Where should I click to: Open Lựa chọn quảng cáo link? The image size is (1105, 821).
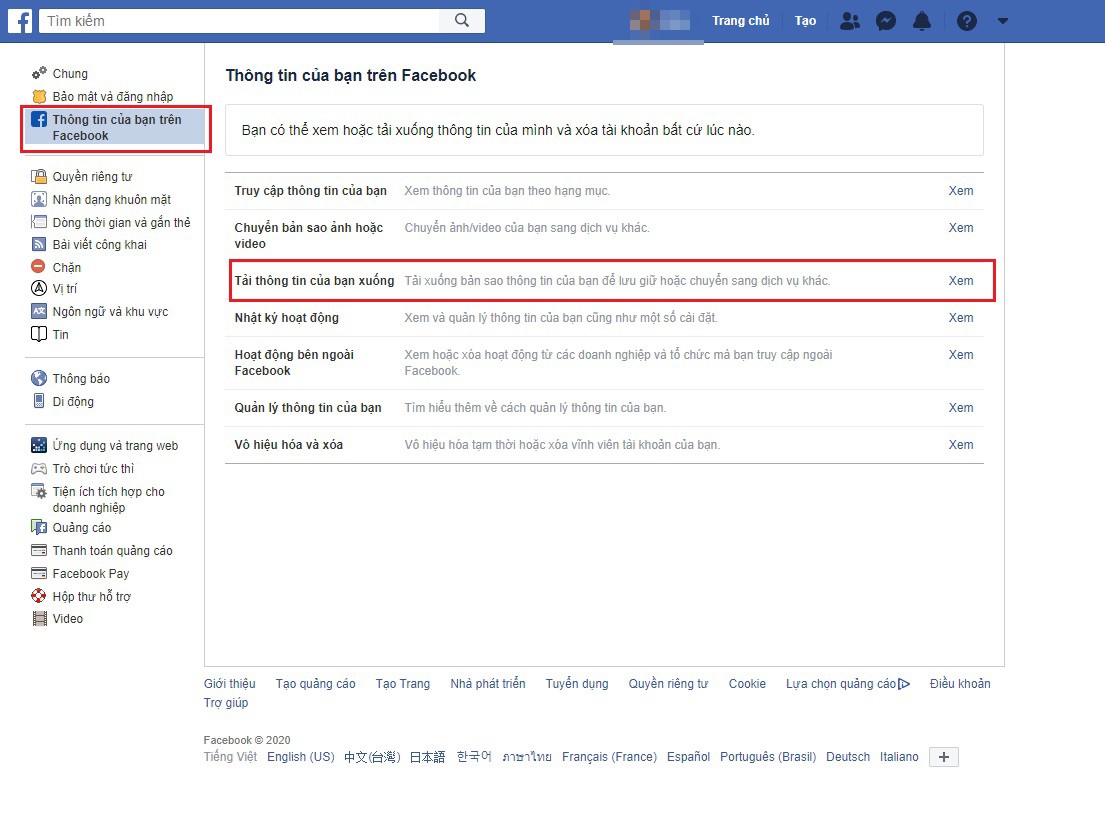click(848, 684)
